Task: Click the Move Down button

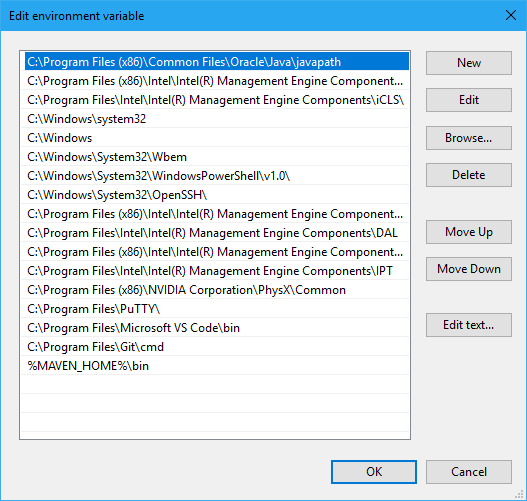Action: pos(469,269)
